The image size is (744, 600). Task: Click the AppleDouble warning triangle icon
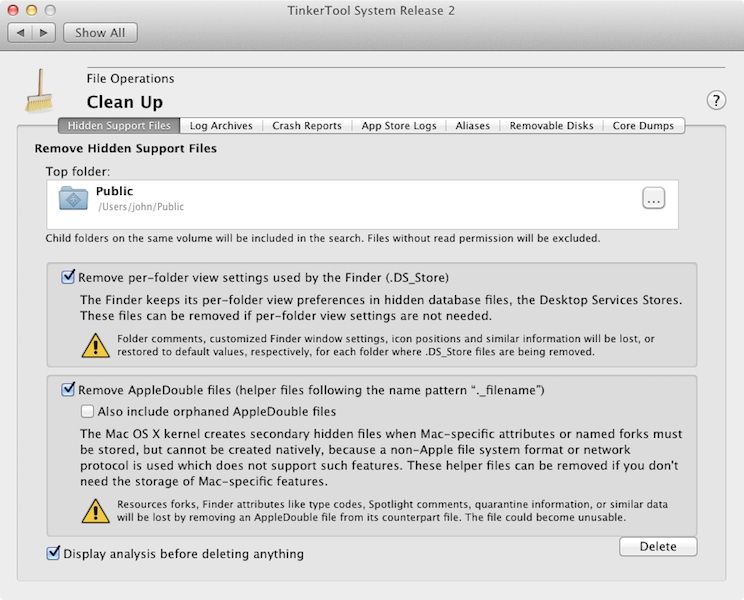click(95, 511)
